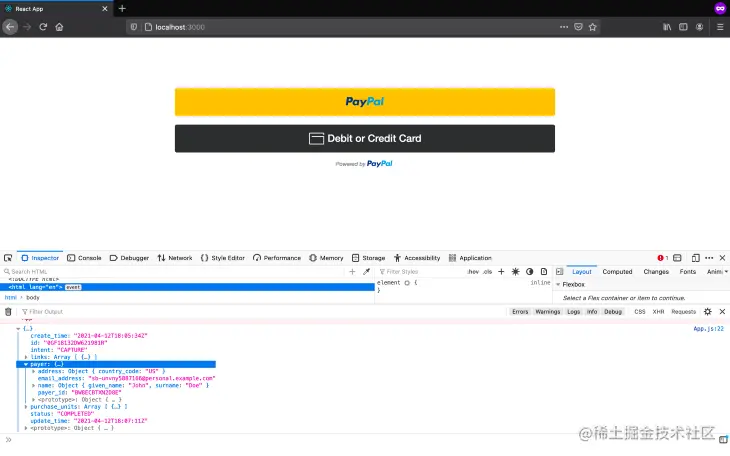730x456 pixels.
Task: Select the Changes sidebar tab
Action: coord(656,272)
